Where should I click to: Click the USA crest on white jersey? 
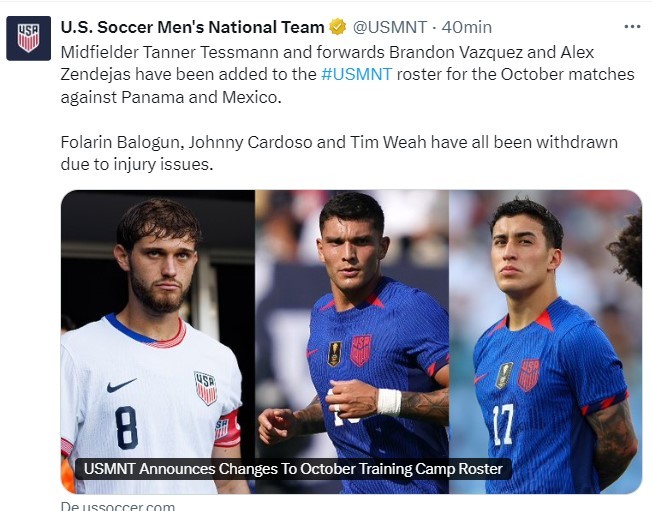tap(205, 388)
